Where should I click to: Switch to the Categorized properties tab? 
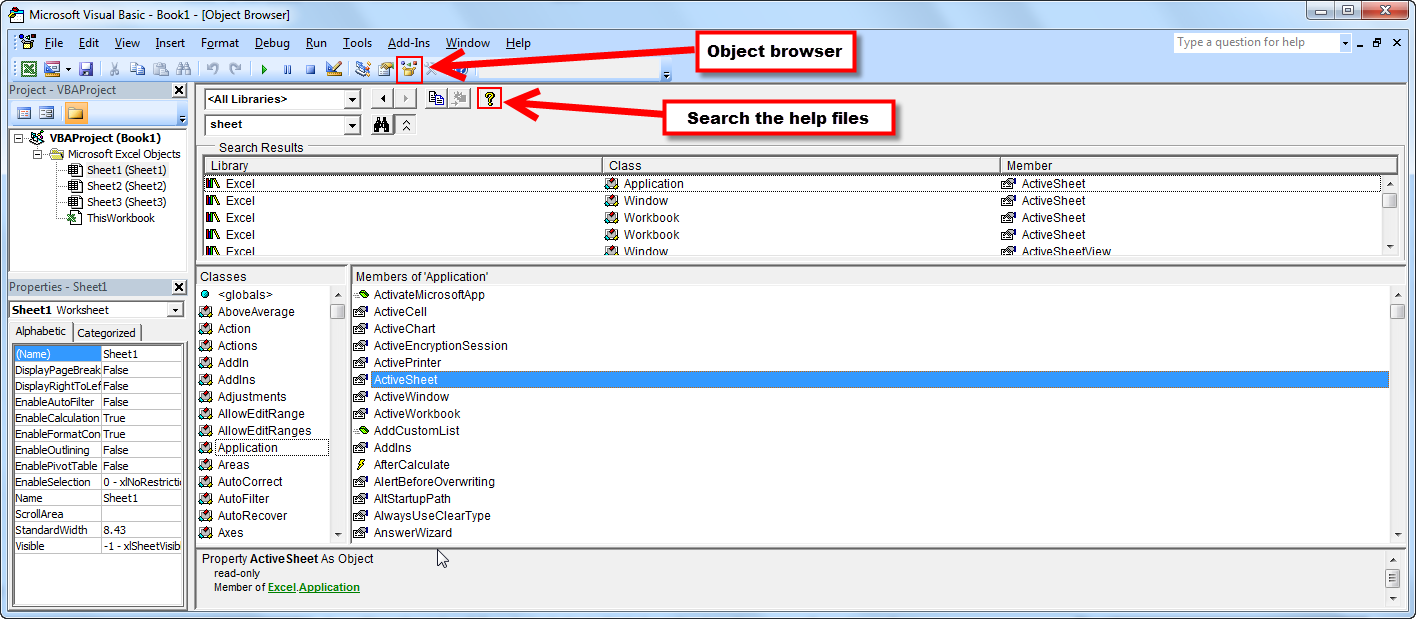[x=107, y=333]
